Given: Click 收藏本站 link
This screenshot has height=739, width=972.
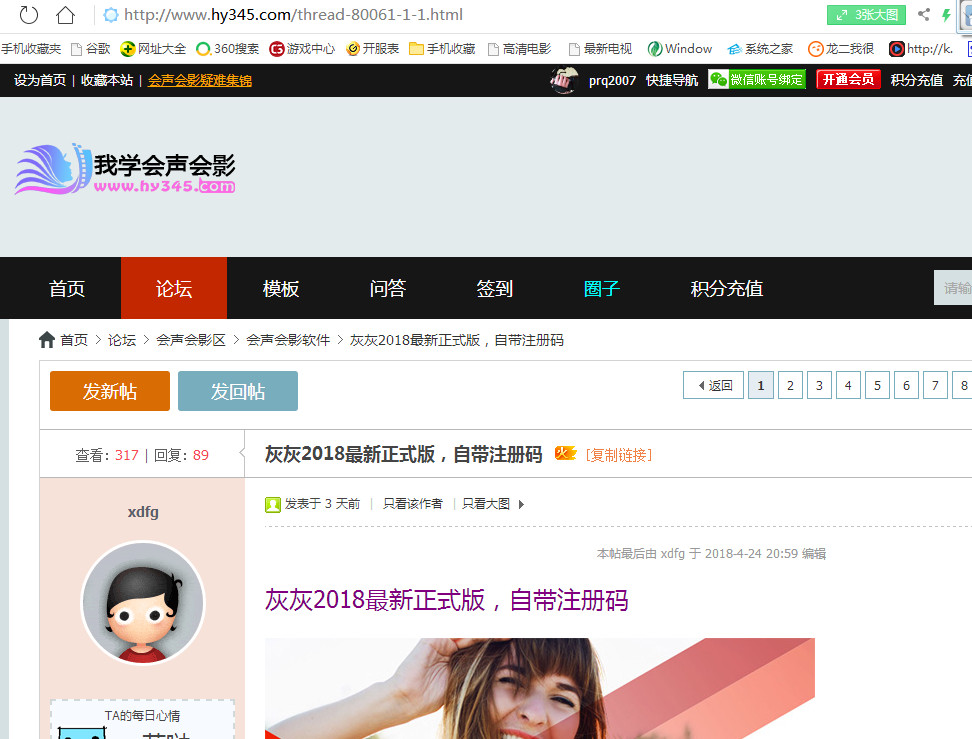Looking at the screenshot, I should pos(107,81).
